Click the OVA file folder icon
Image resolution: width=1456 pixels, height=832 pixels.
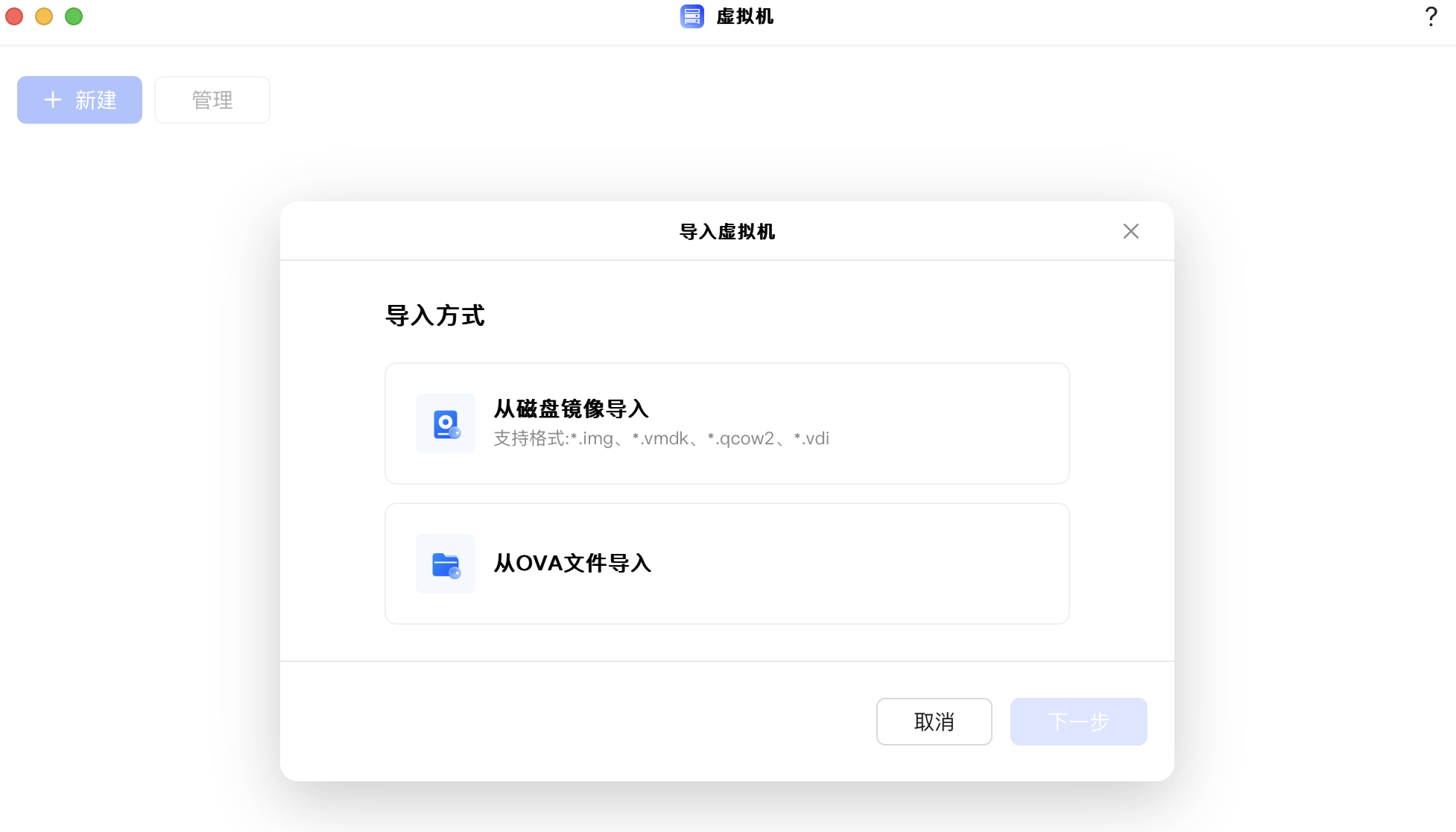click(446, 564)
